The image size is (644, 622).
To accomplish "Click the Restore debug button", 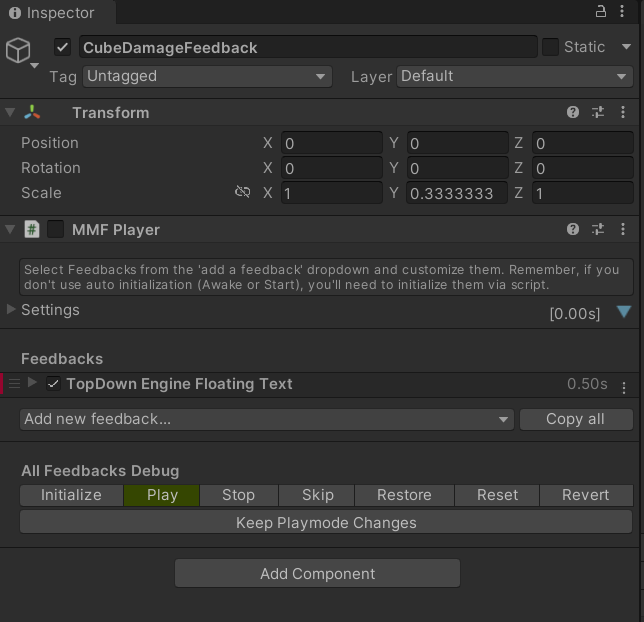I will pyautogui.click(x=405, y=495).
